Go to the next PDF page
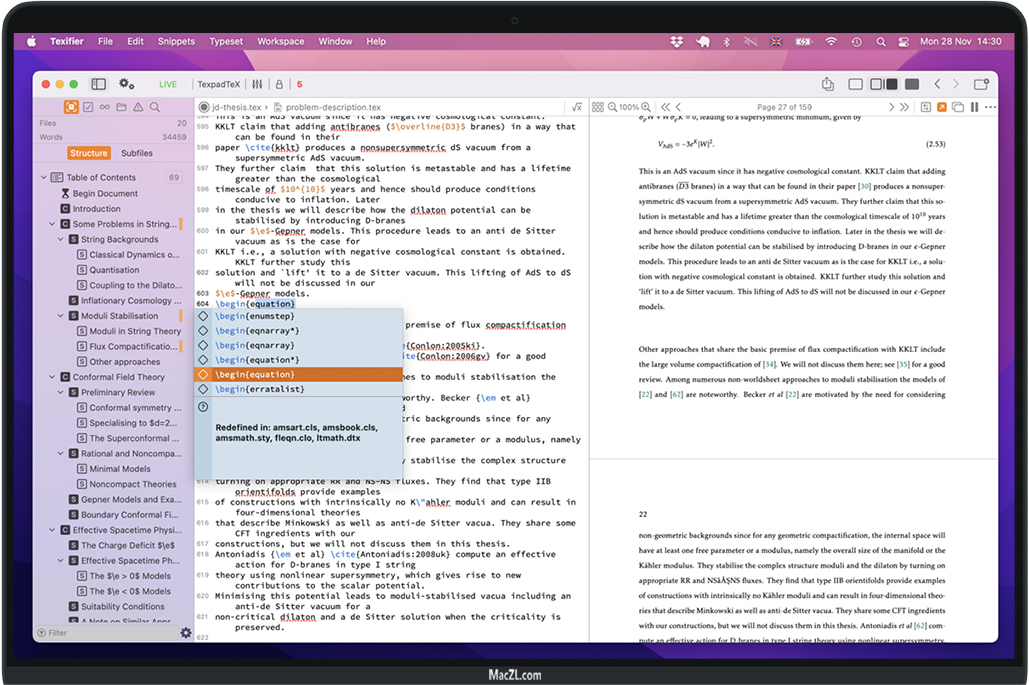This screenshot has width=1029, height=685. [892, 107]
